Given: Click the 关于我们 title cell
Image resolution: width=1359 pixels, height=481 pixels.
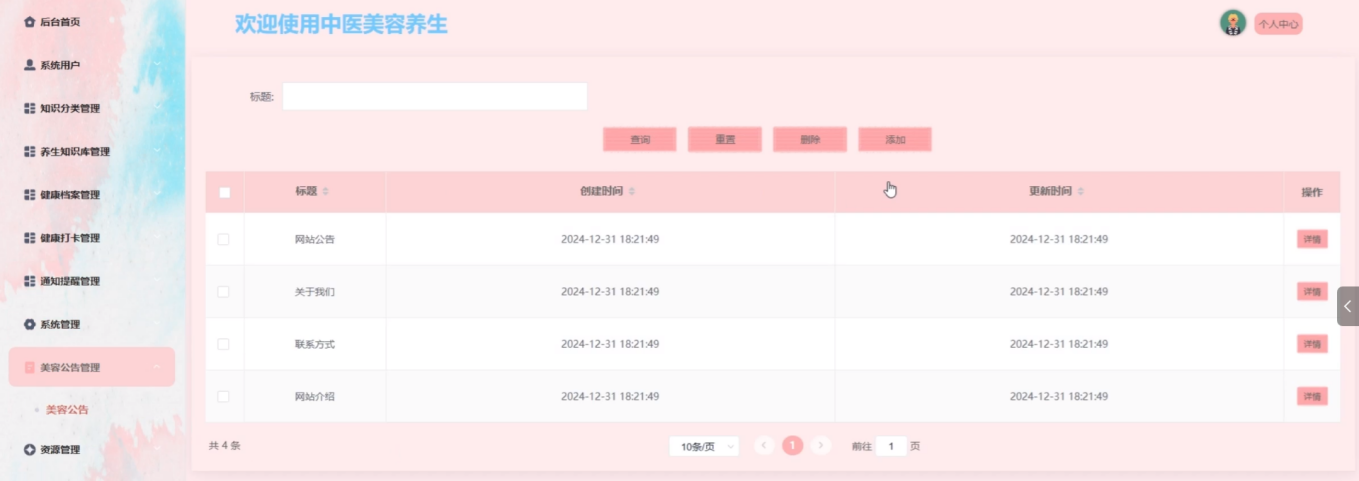Looking at the screenshot, I should pos(315,292).
